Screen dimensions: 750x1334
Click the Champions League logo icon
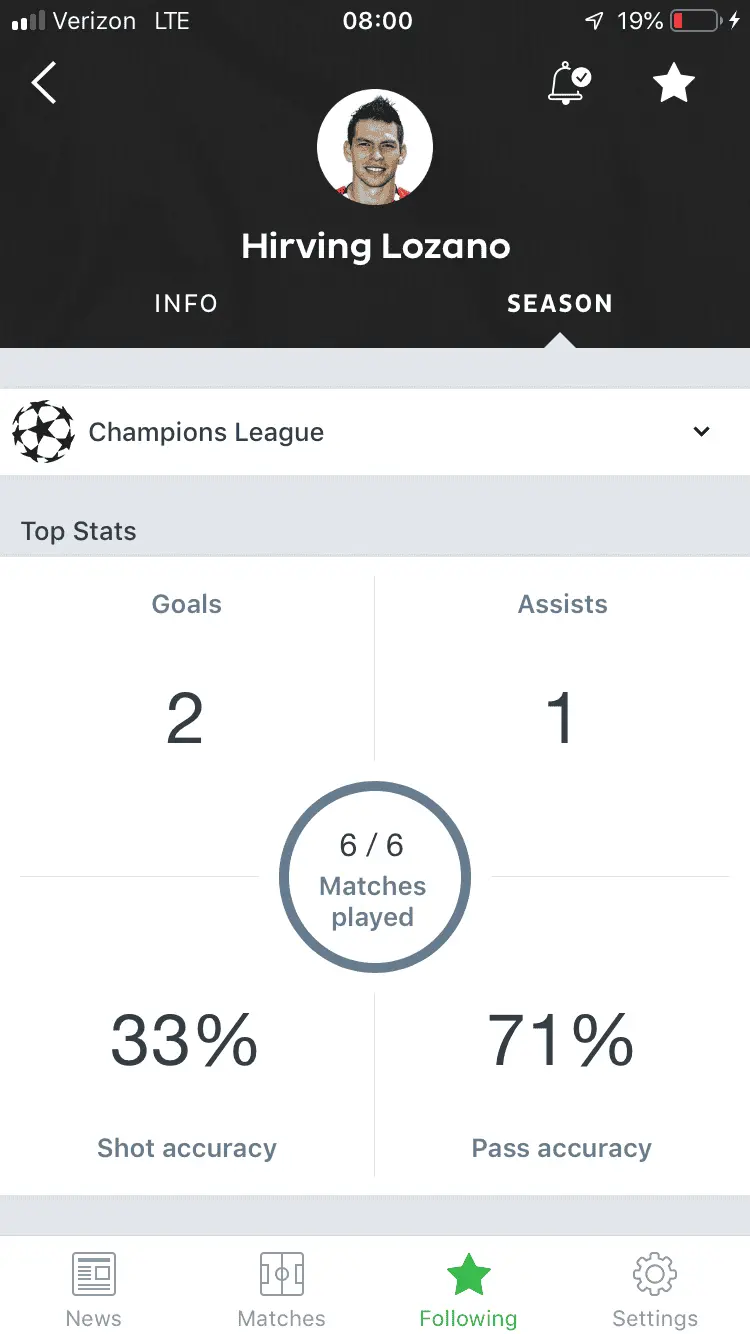pyautogui.click(x=43, y=432)
